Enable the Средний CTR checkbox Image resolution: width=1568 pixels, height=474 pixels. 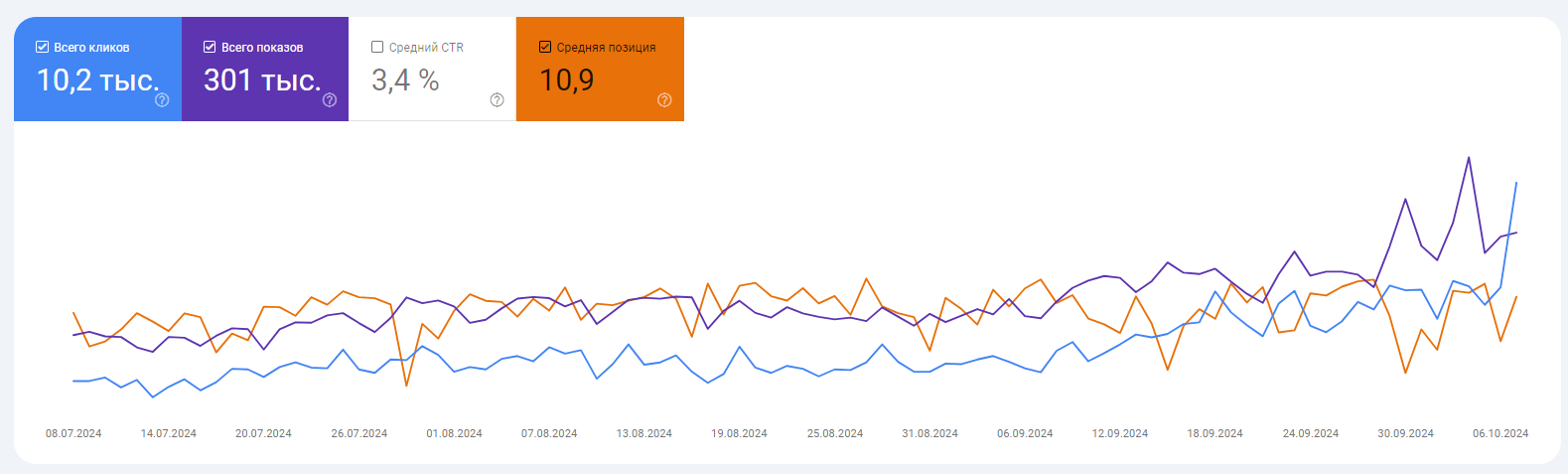point(377,47)
